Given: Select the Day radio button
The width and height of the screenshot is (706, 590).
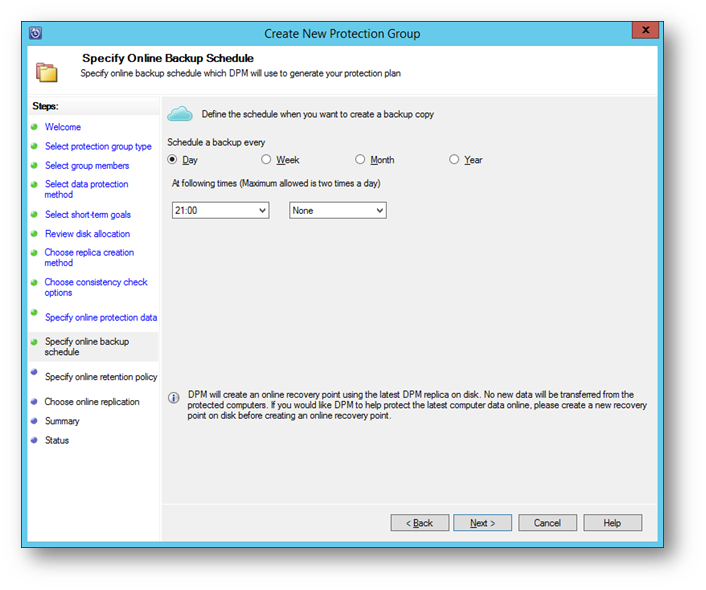Looking at the screenshot, I should pyautogui.click(x=172, y=159).
